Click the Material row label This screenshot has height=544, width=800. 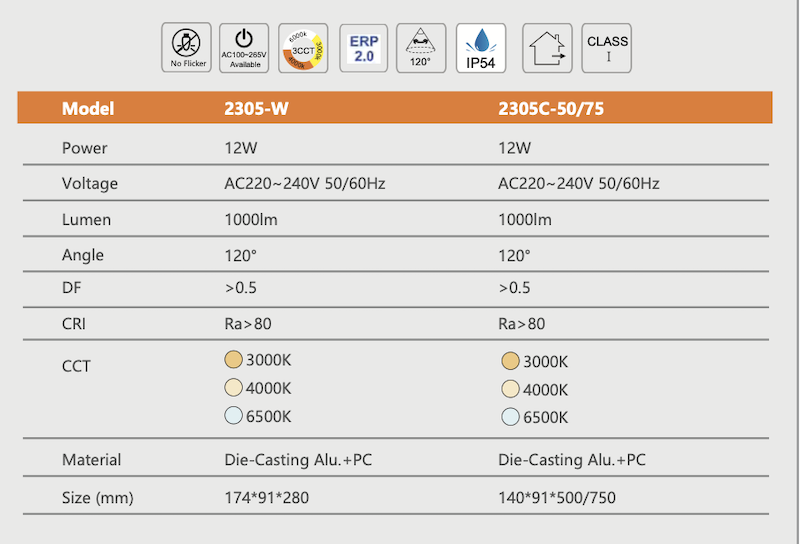pos(91,460)
